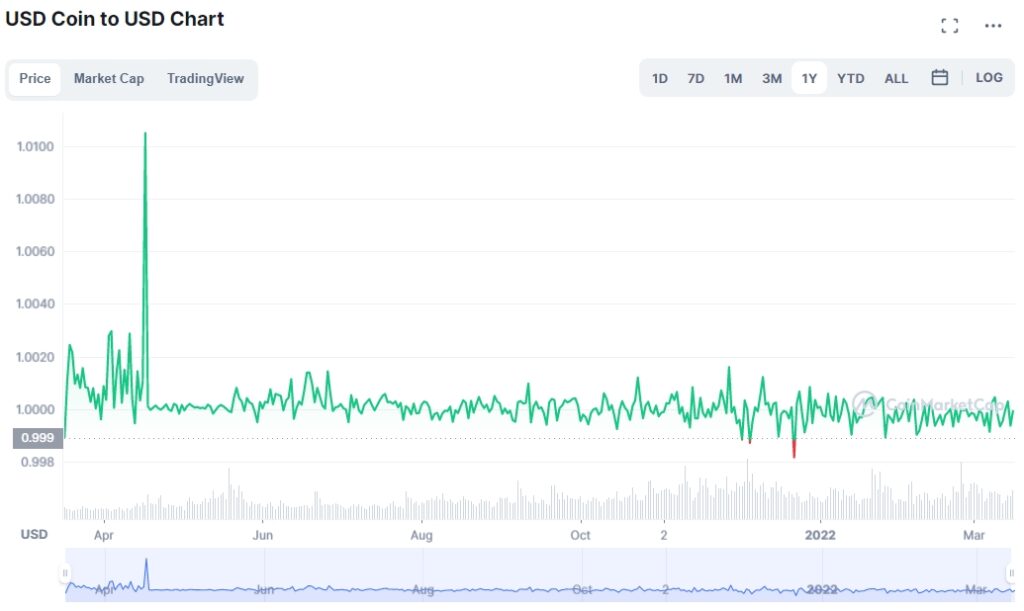Click the 1.0020 y-axis label
The image size is (1024, 611).
click(x=35, y=357)
